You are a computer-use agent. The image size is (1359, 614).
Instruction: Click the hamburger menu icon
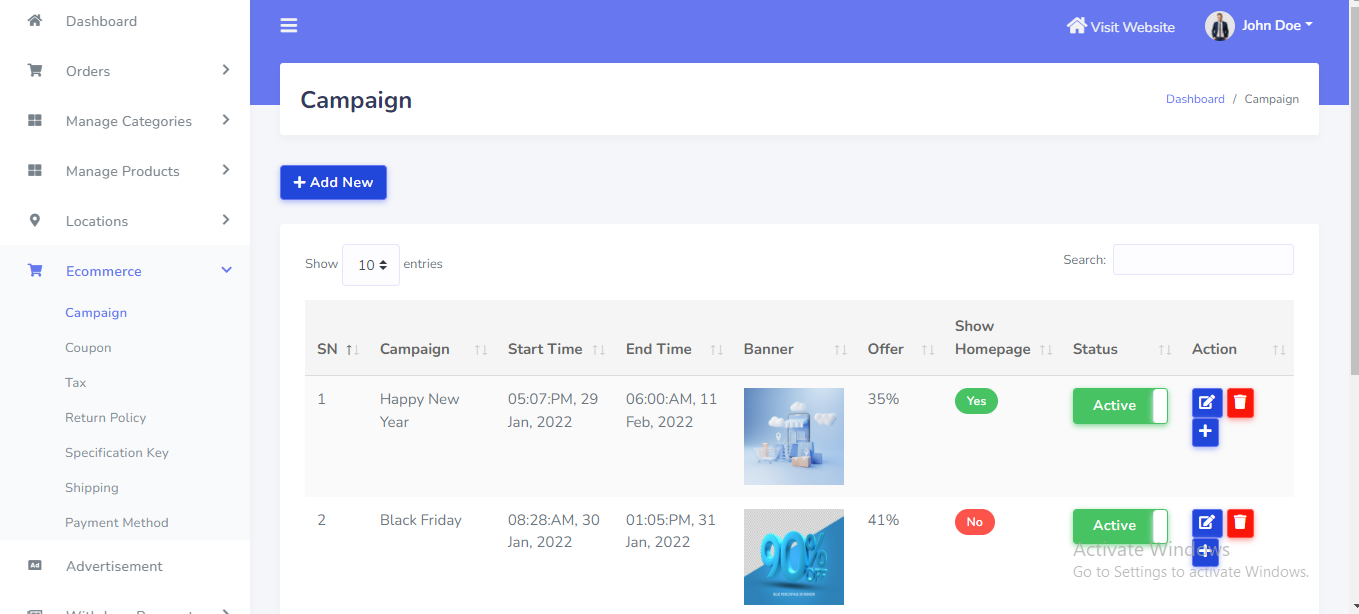point(289,26)
